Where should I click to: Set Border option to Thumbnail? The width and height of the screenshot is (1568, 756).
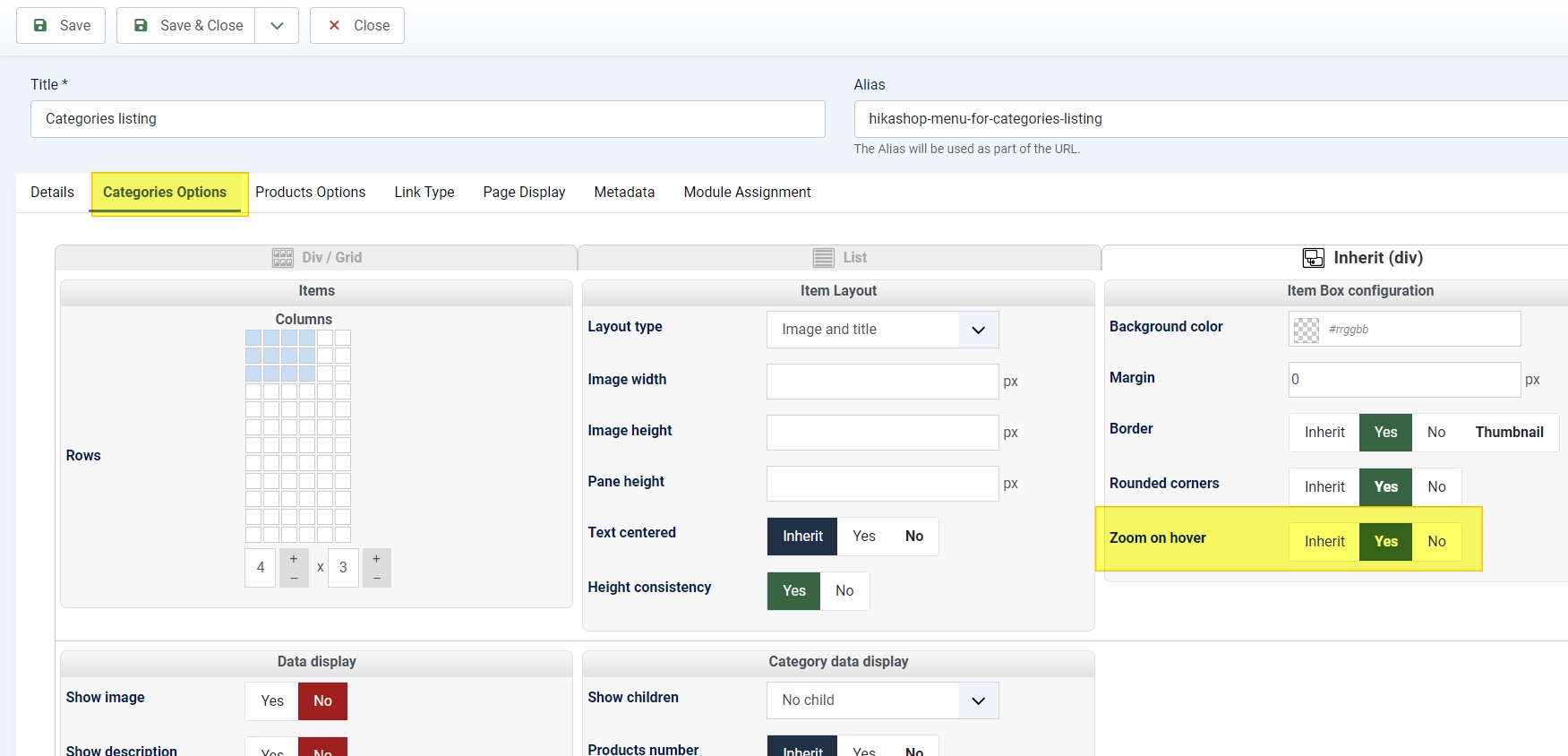[1509, 432]
